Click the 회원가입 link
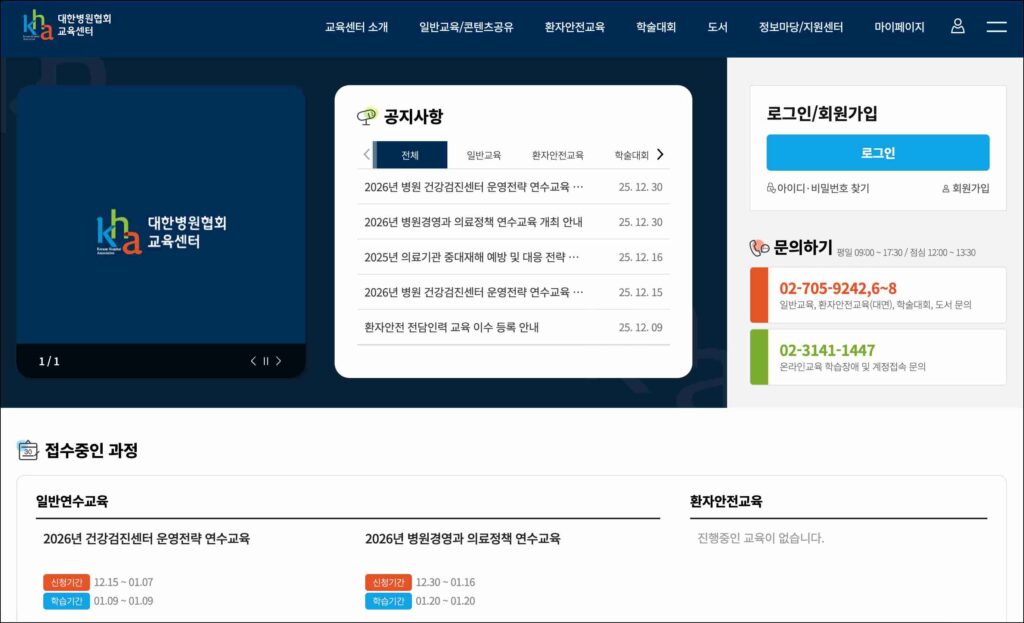 (x=965, y=188)
